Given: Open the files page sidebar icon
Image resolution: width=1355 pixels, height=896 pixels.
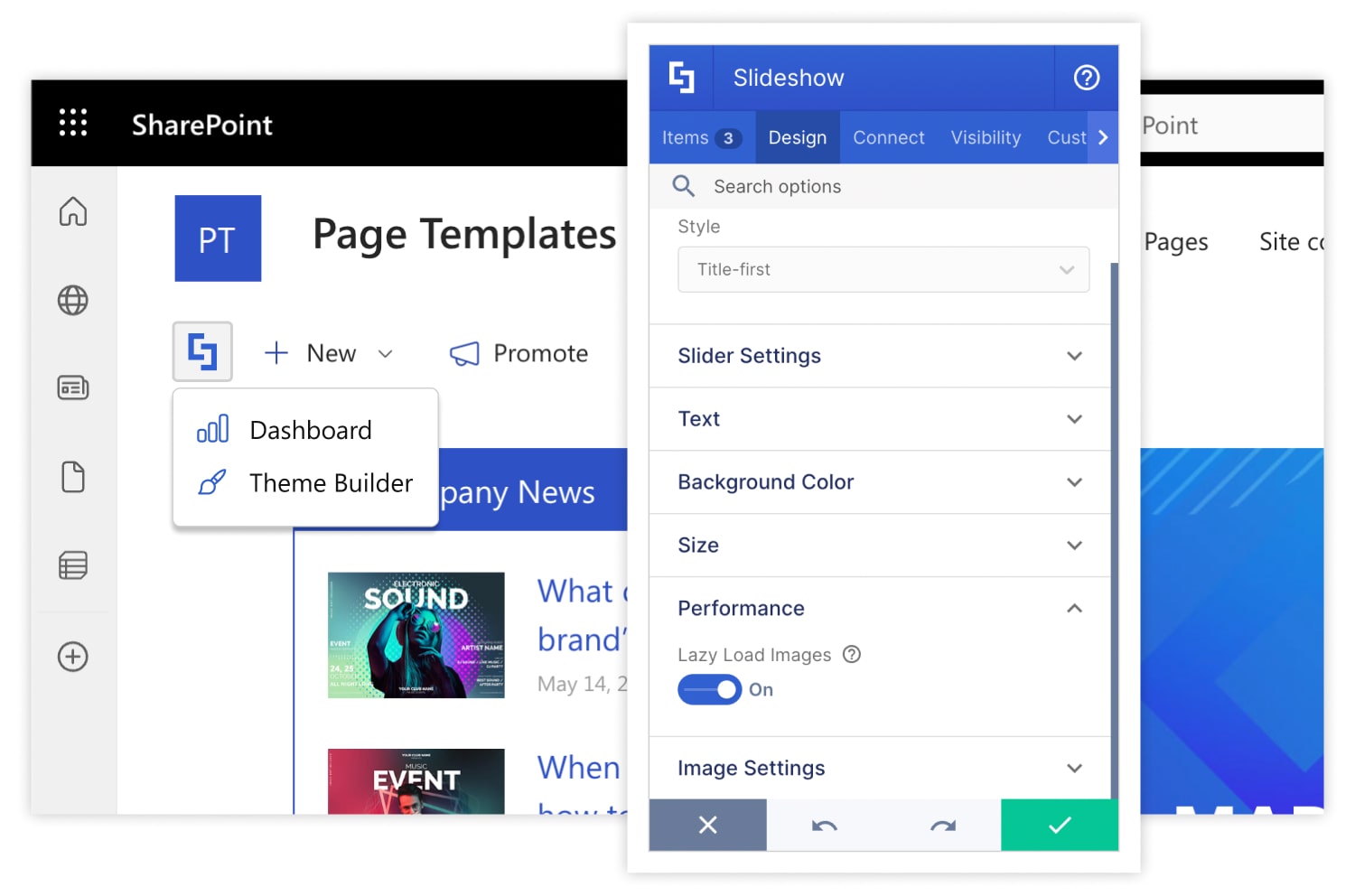Looking at the screenshot, I should (x=73, y=477).
